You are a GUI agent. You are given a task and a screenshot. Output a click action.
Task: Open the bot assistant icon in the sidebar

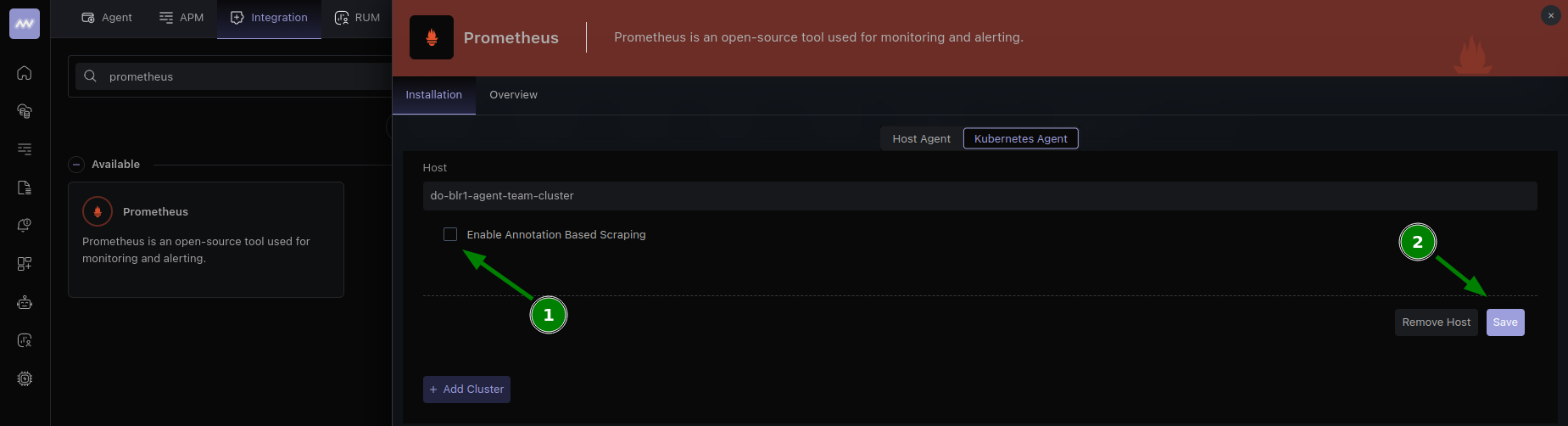coord(25,302)
